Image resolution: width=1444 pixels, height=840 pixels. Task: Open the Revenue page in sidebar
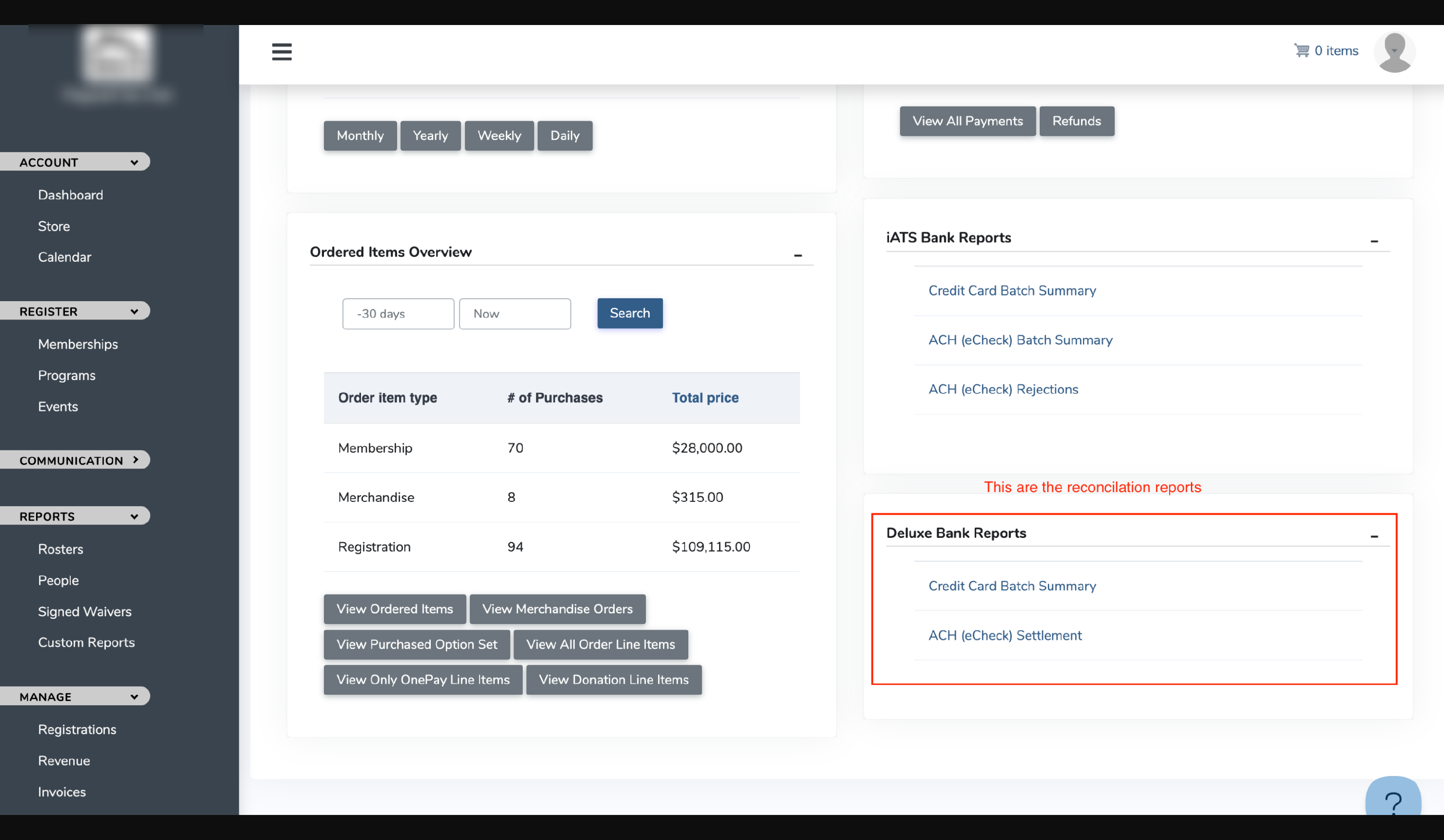click(64, 761)
